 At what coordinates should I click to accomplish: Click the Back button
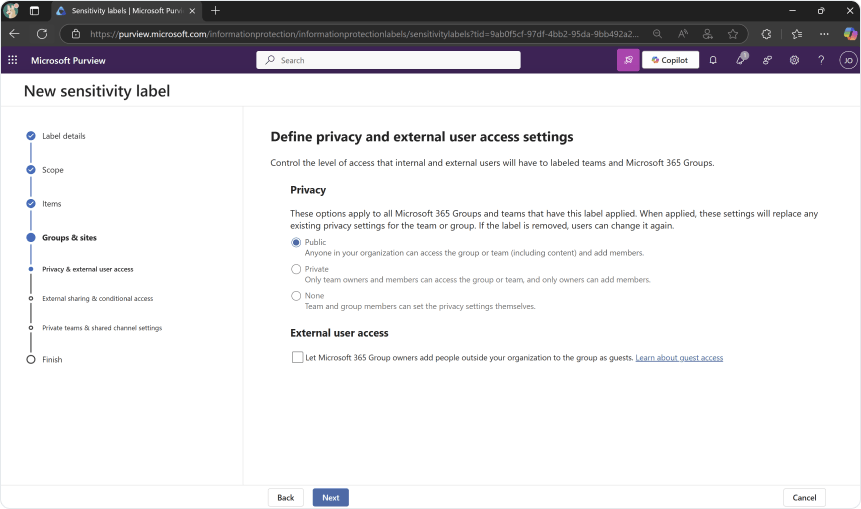(286, 497)
